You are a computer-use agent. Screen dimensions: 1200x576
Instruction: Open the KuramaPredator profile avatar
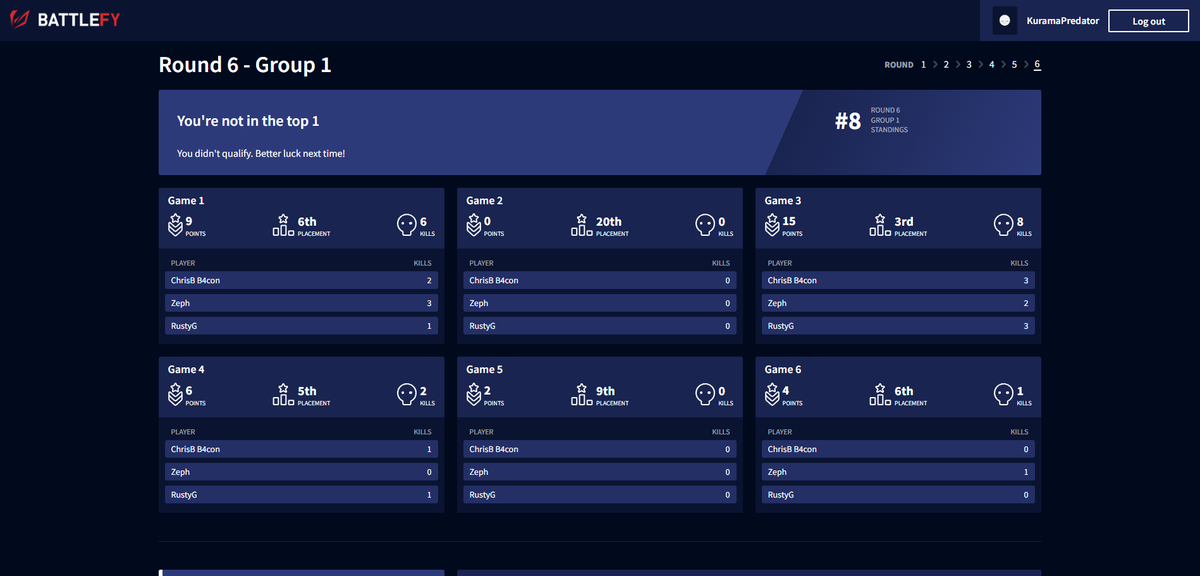pos(1005,20)
